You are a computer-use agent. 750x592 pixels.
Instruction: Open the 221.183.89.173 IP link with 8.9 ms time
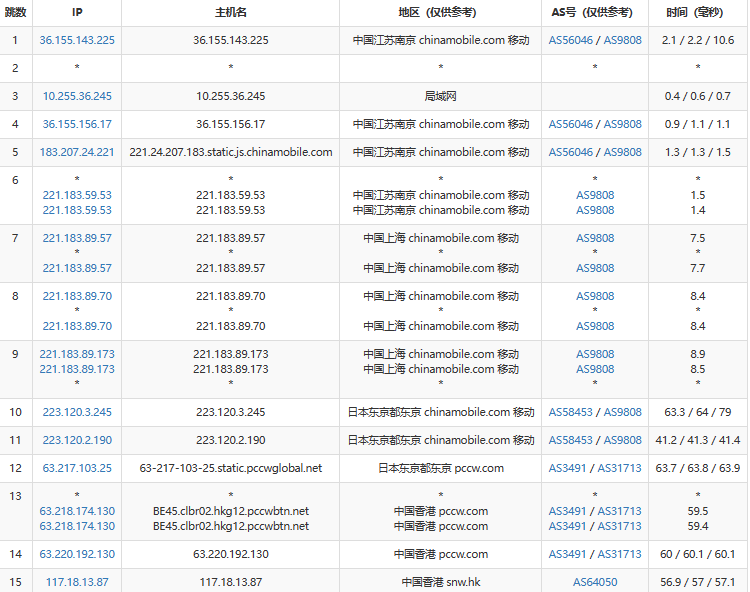(77, 354)
